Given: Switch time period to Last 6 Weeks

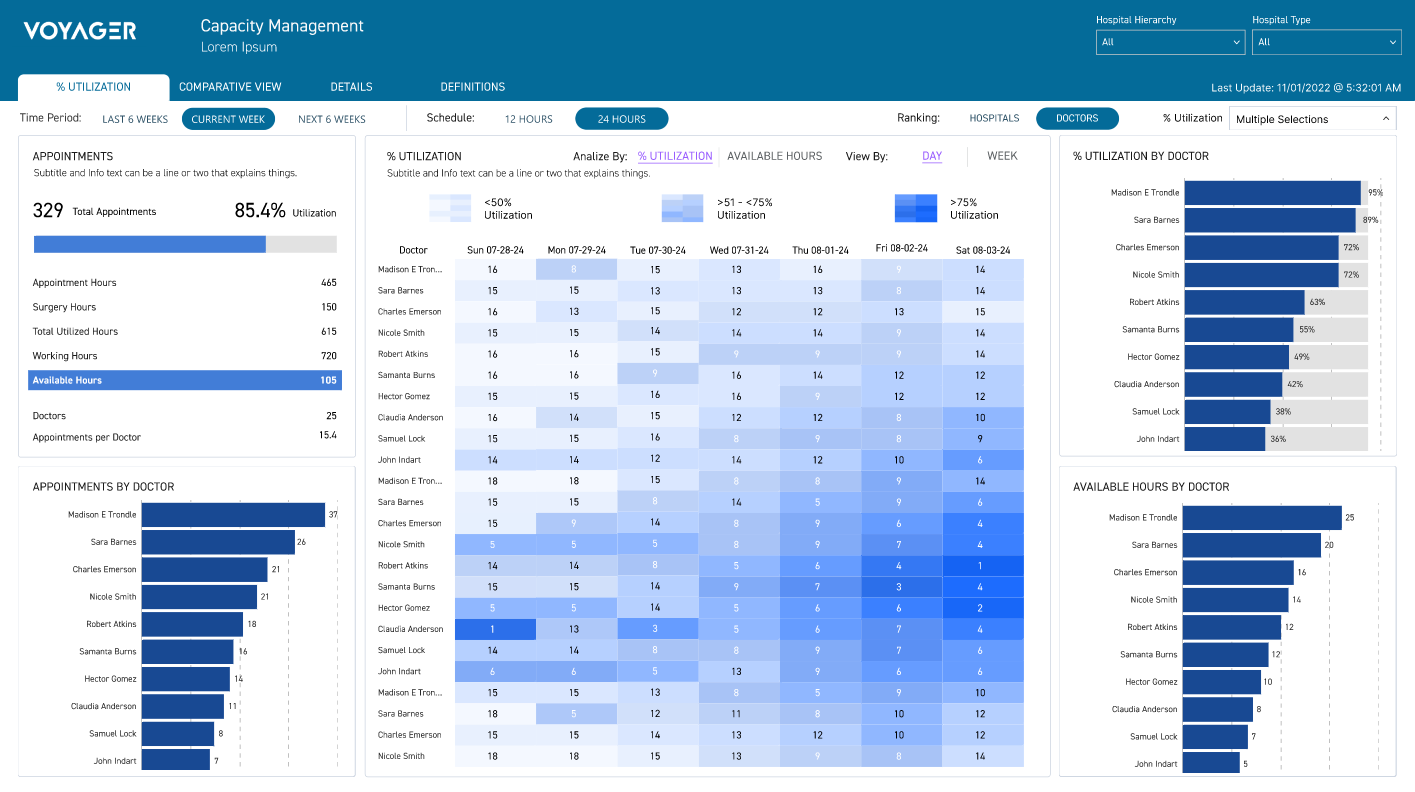Looking at the screenshot, I should pos(135,119).
